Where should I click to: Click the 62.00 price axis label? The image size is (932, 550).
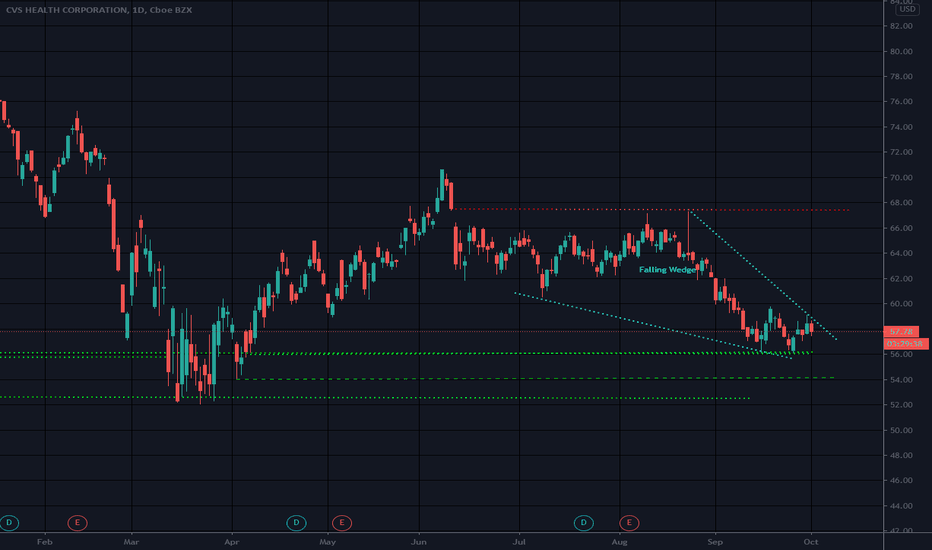[901, 278]
